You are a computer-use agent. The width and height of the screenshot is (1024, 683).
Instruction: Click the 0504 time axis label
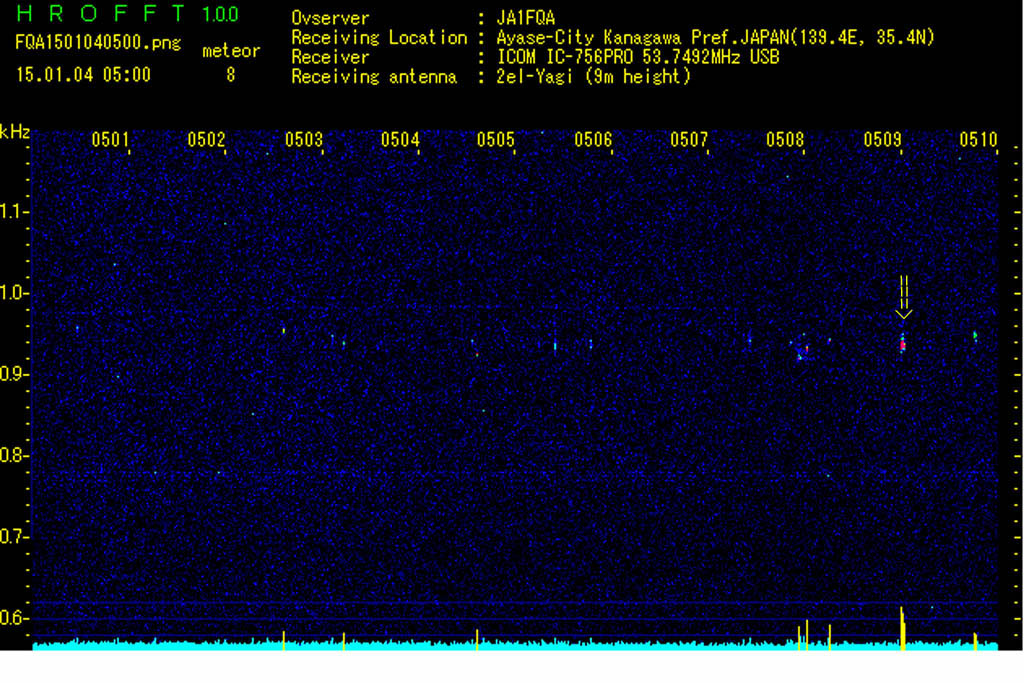[x=400, y=140]
